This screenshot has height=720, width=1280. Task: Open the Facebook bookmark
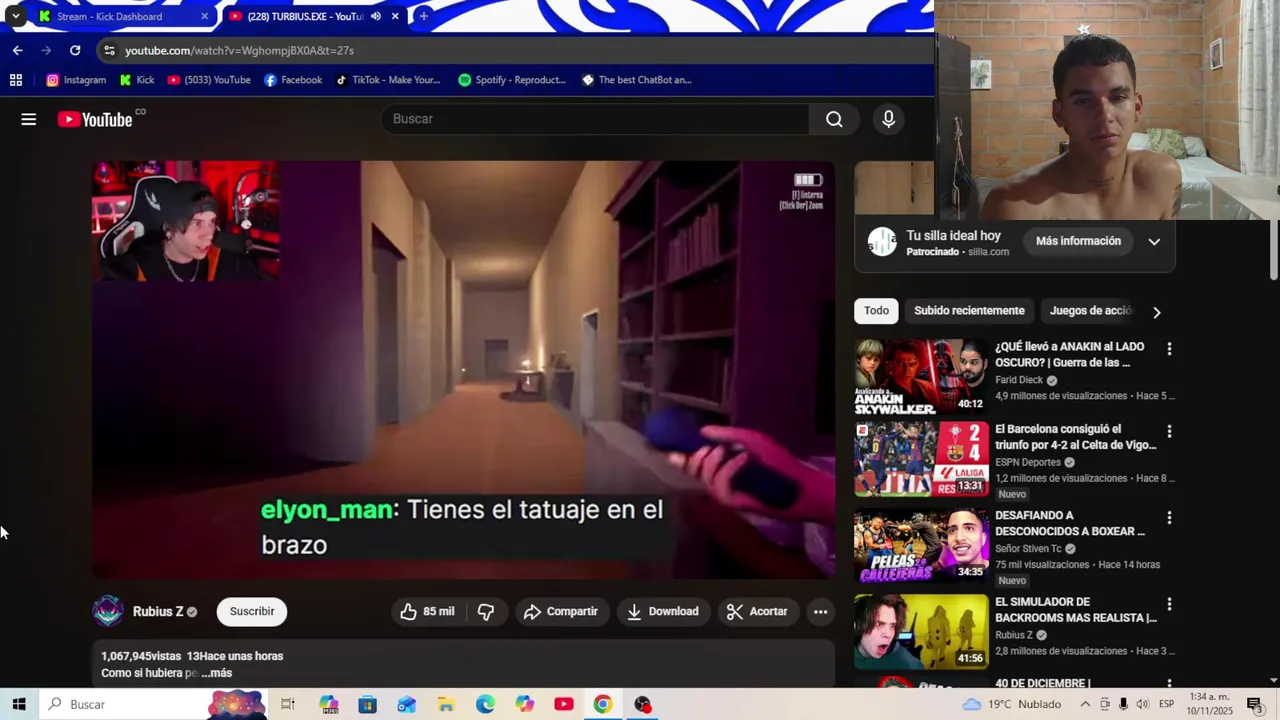(293, 80)
